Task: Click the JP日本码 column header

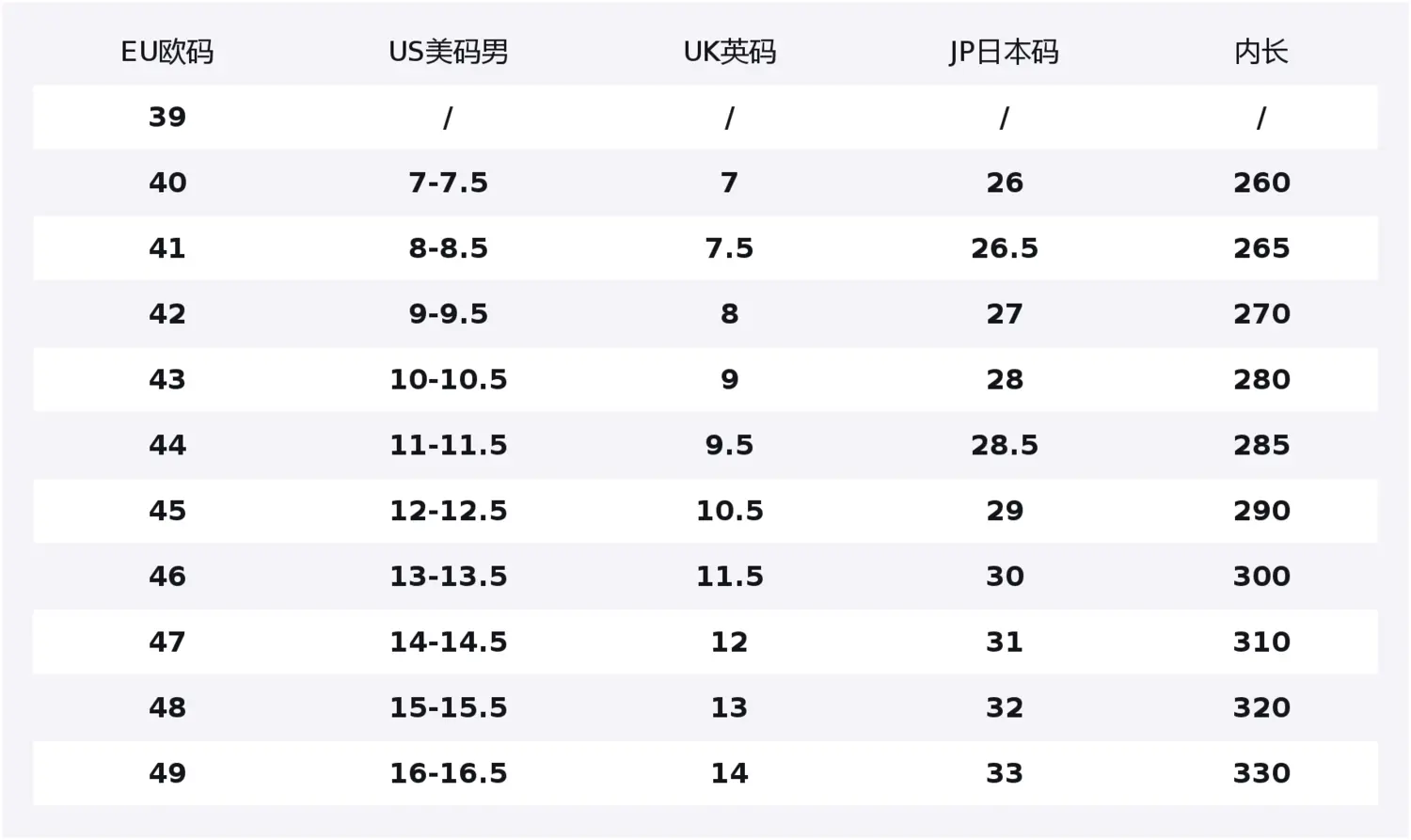Action: point(1004,52)
